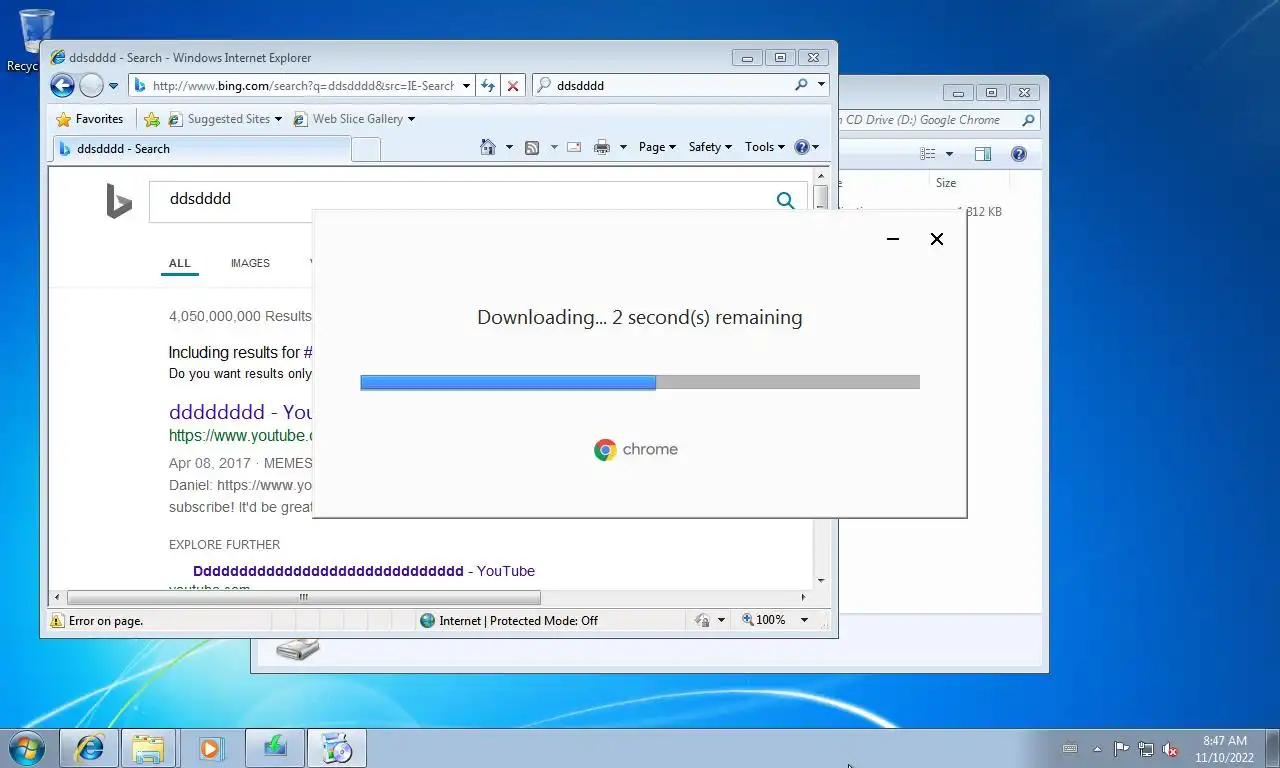Viewport: 1280px width, 768px height.
Task: Expand the Print dropdown arrow
Action: click(623, 147)
